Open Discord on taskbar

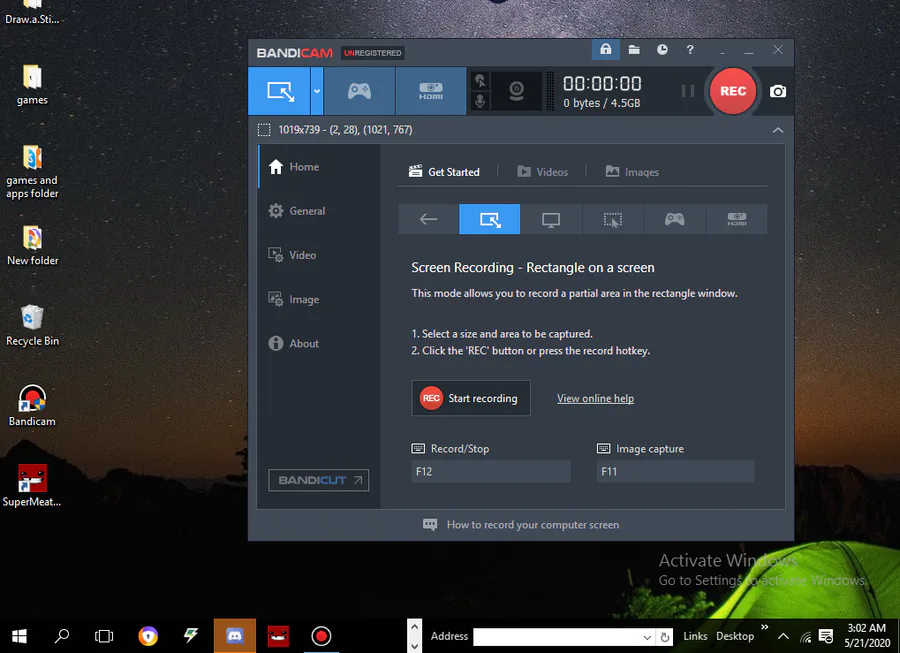[235, 636]
